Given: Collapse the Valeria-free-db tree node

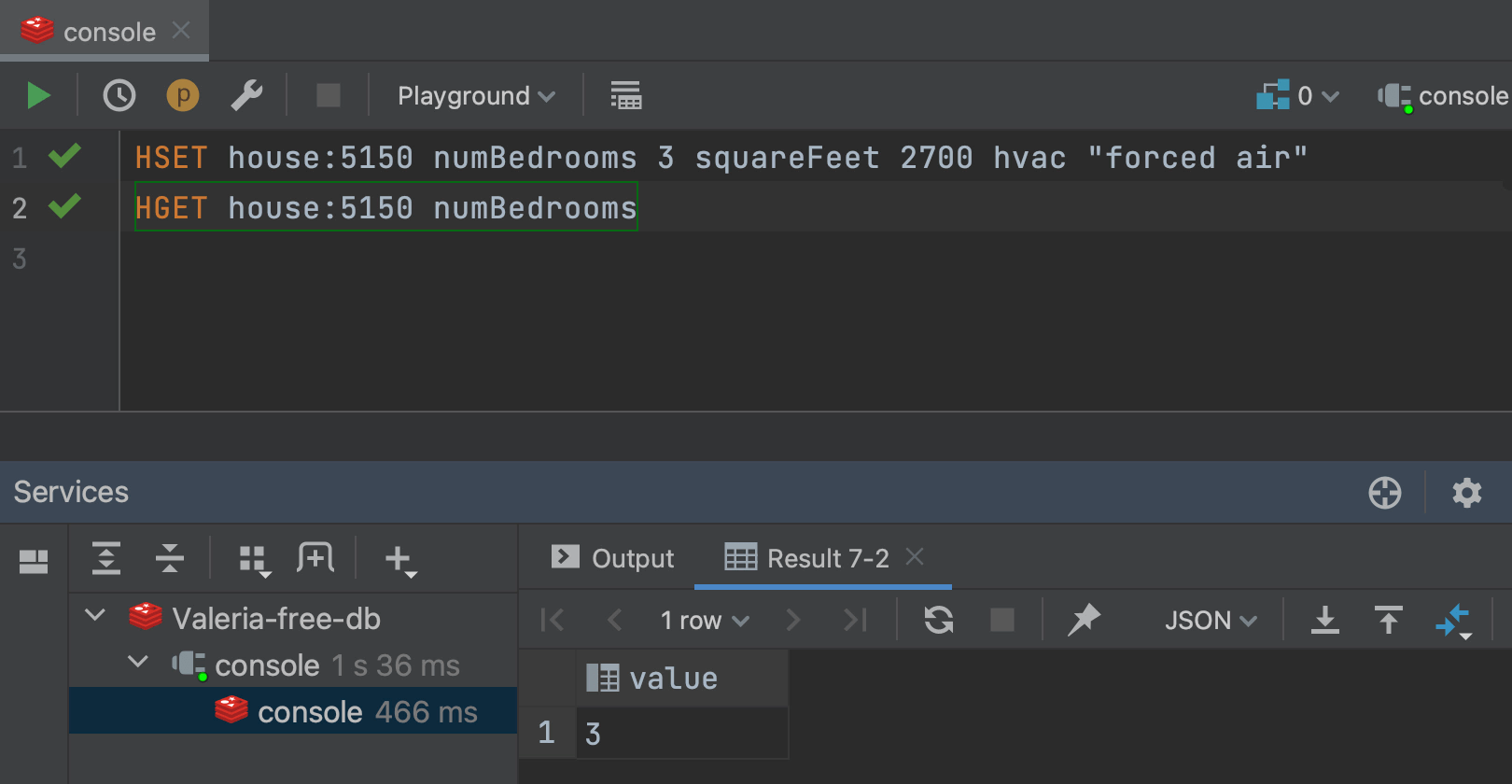Looking at the screenshot, I should click(95, 616).
